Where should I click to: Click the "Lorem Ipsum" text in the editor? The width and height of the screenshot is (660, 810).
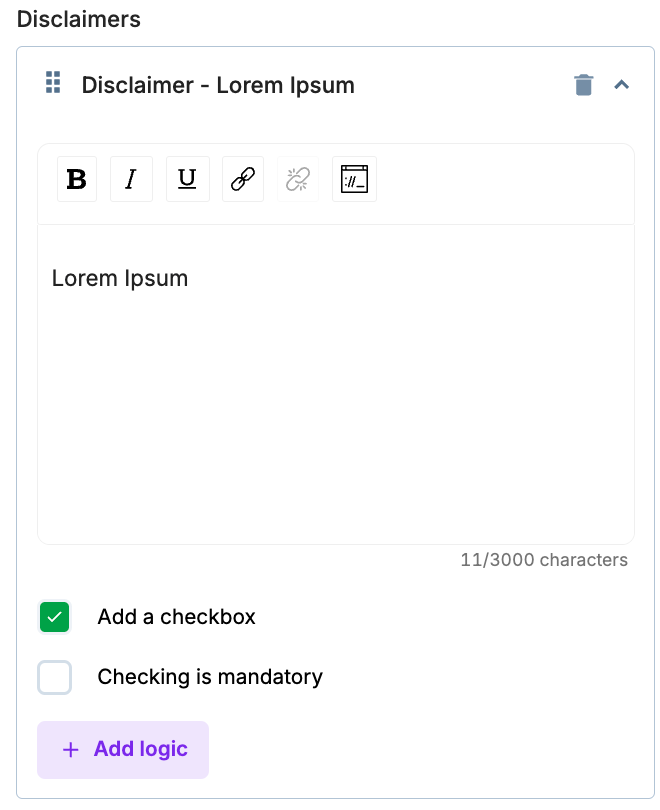point(120,278)
